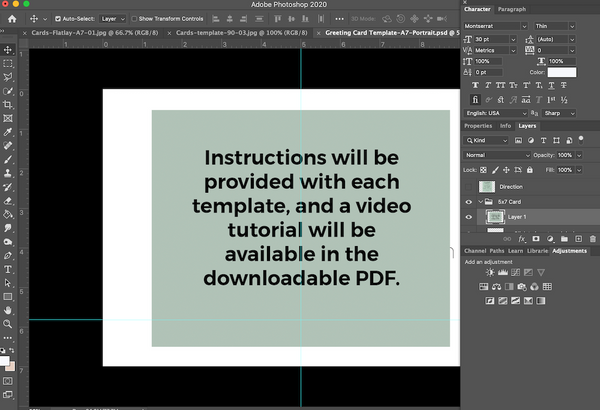Toggle standard ligatures (fi) button
600x410 pixels.
coord(475,100)
